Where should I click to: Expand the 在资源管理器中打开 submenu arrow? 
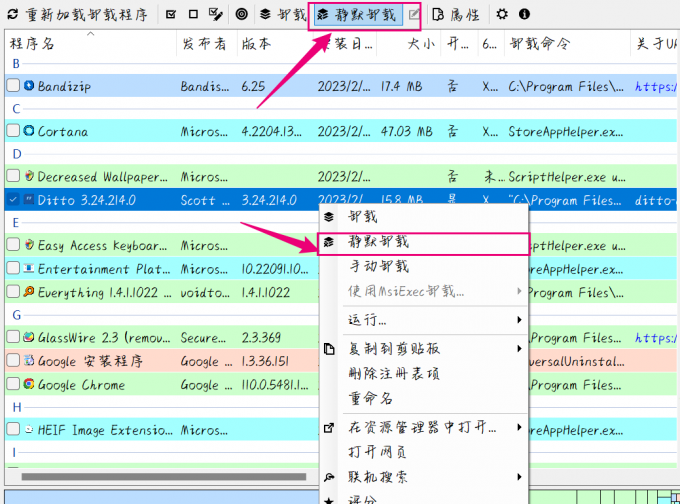tap(519, 427)
